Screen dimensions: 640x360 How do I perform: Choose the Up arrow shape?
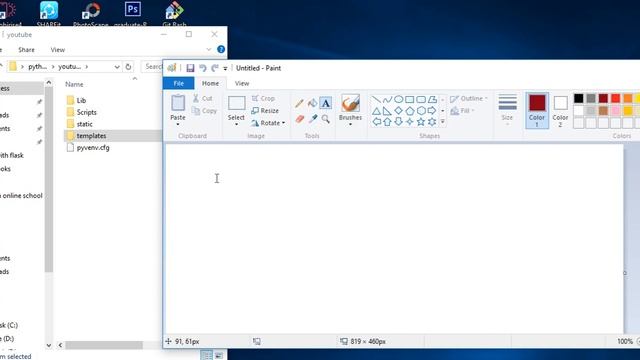pos(387,122)
